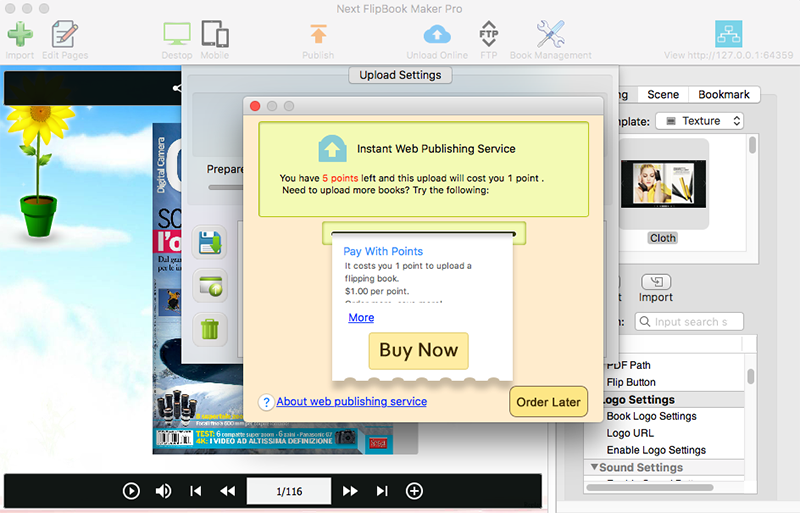Go to the previous page

click(x=228, y=491)
